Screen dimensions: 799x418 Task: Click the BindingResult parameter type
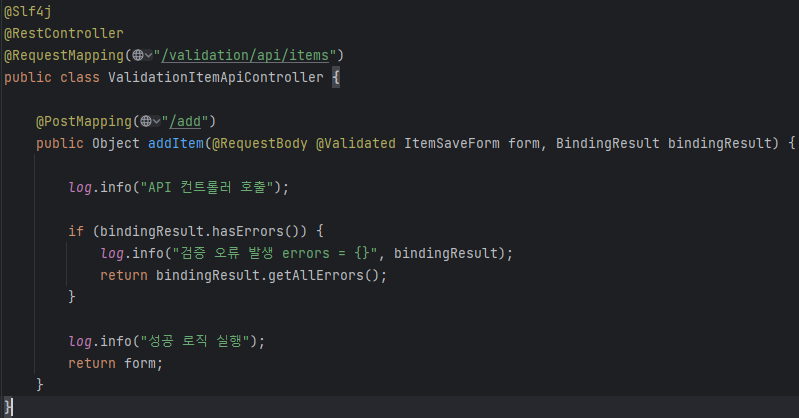click(608, 143)
